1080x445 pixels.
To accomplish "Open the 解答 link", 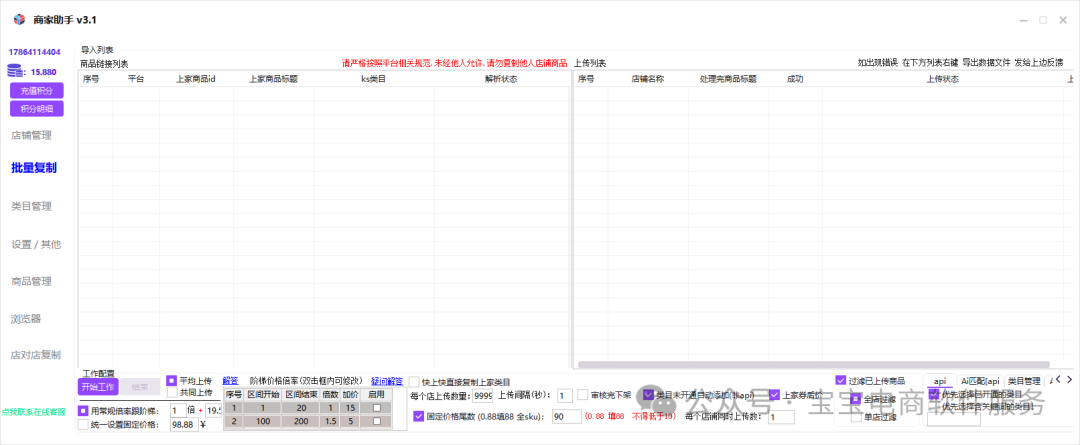I will click(x=231, y=380).
